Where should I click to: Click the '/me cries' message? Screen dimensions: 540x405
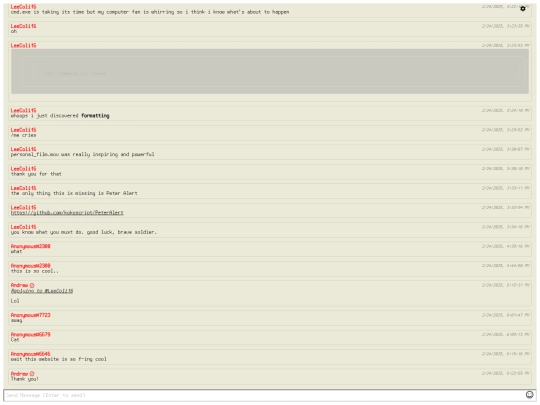tap(23, 135)
